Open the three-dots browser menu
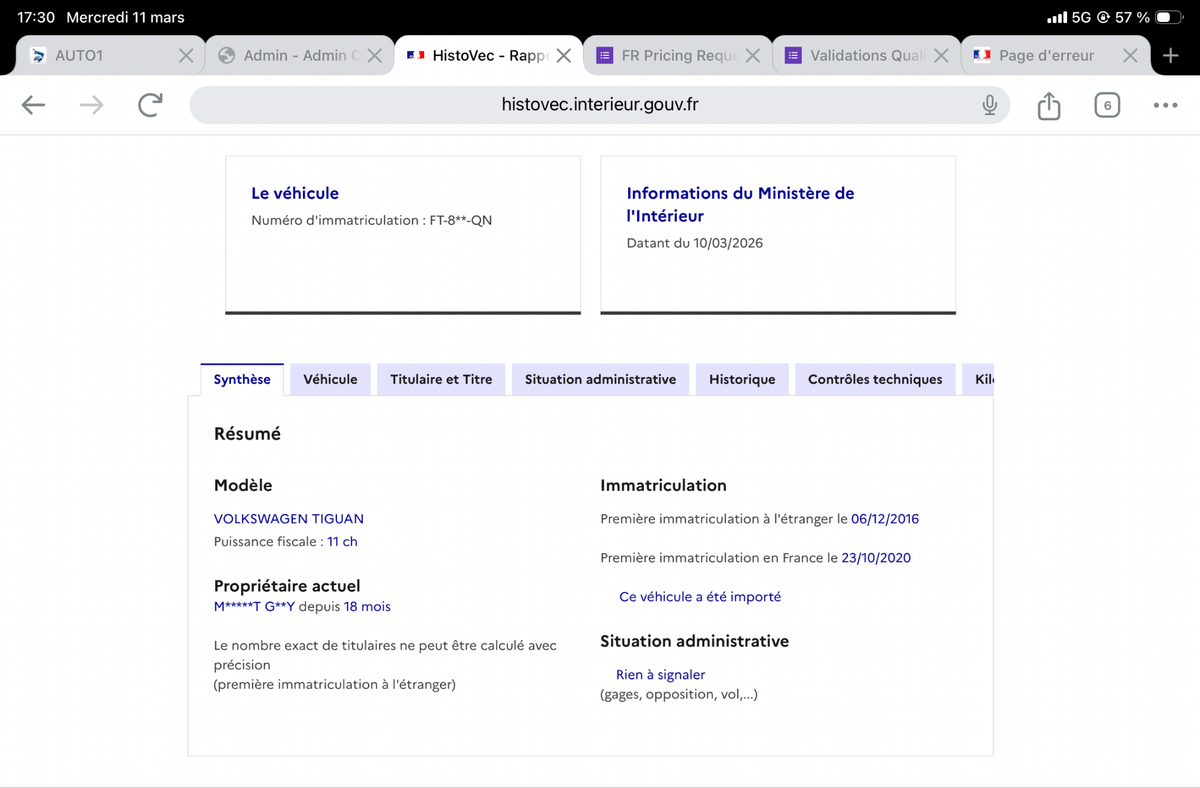 click(x=1165, y=105)
